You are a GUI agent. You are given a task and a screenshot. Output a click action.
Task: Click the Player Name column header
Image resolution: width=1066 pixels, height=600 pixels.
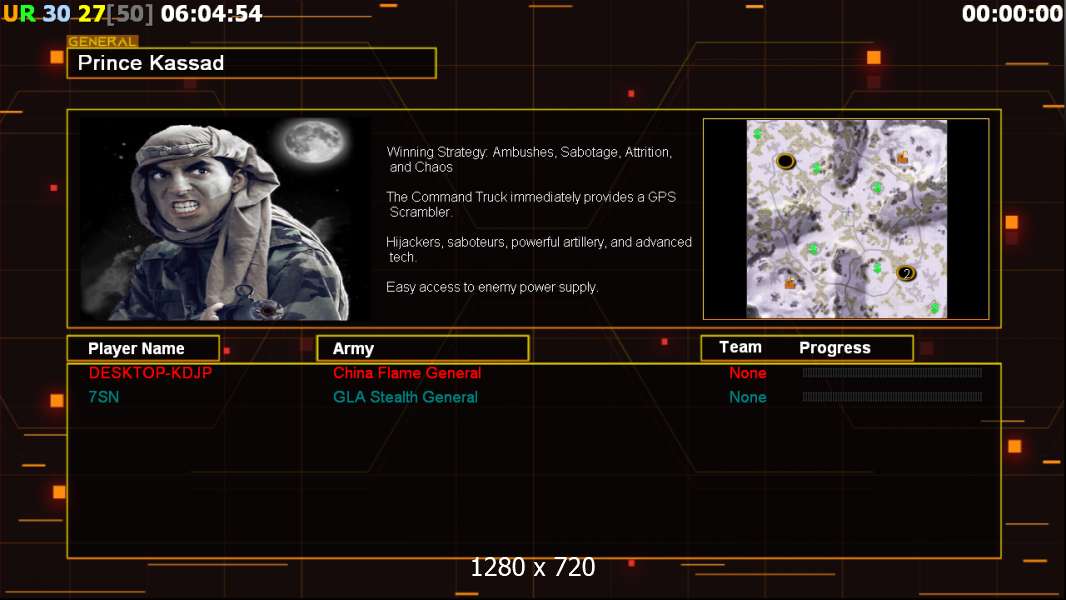[x=143, y=349]
